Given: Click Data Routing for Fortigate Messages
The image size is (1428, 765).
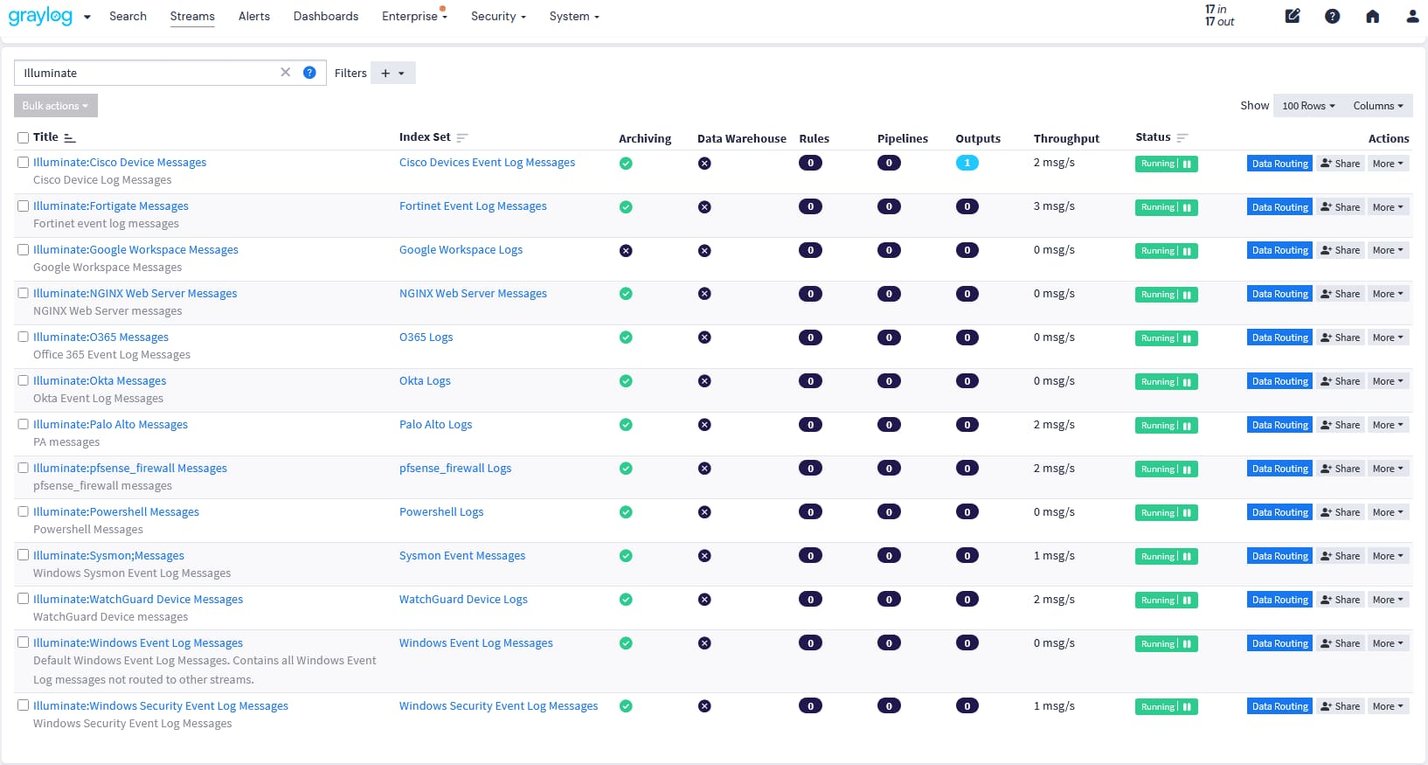Looking at the screenshot, I should coord(1280,207).
